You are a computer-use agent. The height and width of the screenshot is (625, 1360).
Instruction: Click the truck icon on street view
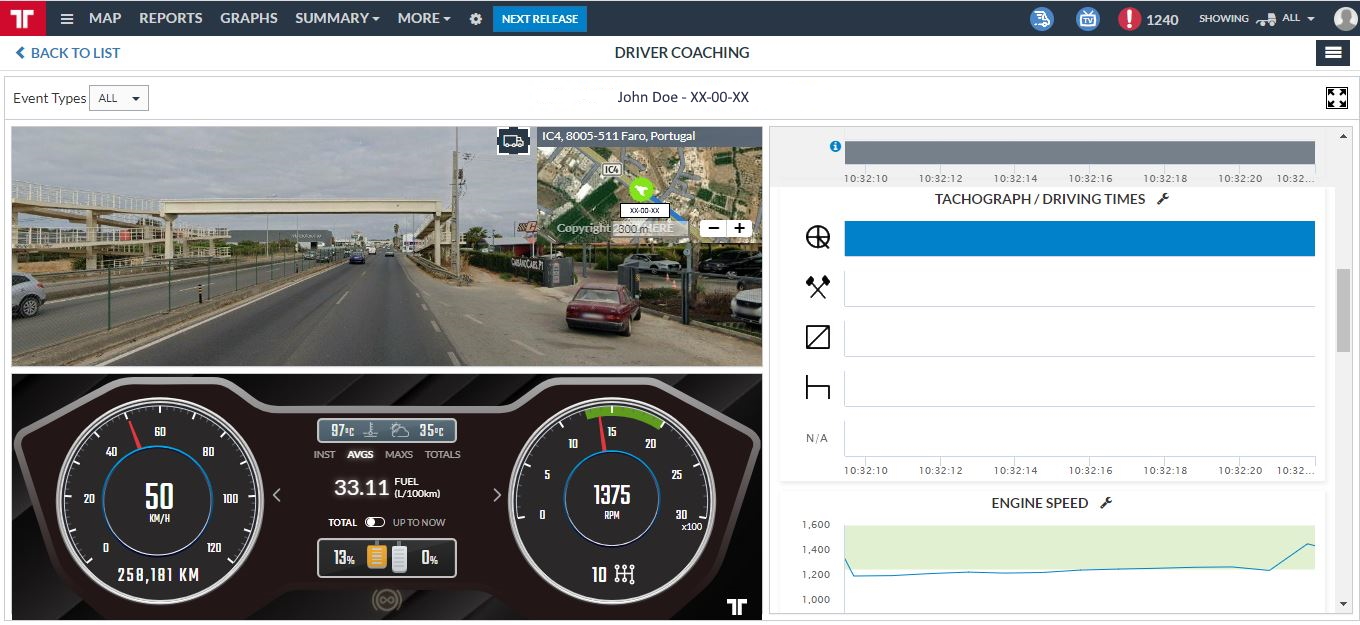tap(513, 141)
